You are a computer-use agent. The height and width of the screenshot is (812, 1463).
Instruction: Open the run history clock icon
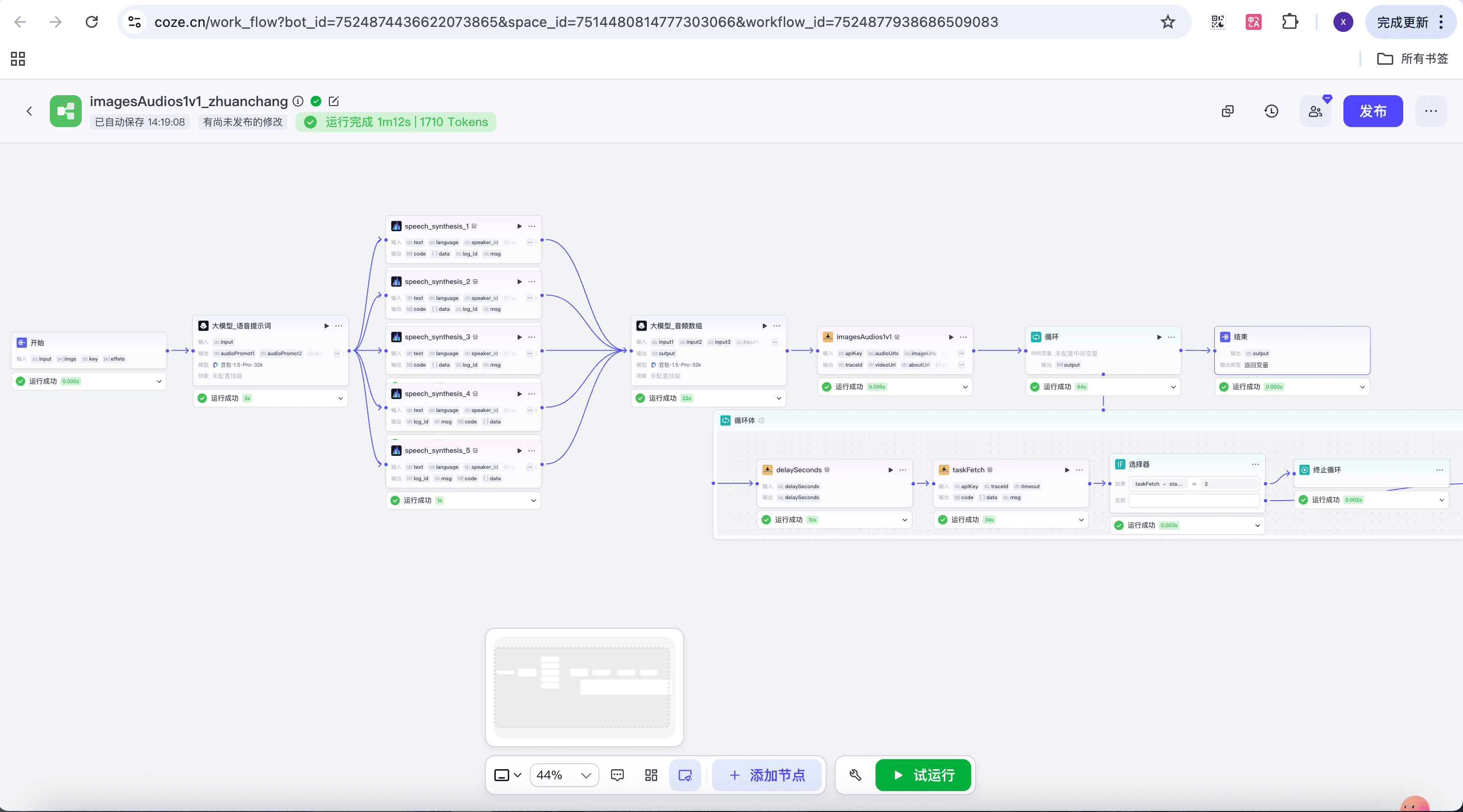[x=1271, y=111]
